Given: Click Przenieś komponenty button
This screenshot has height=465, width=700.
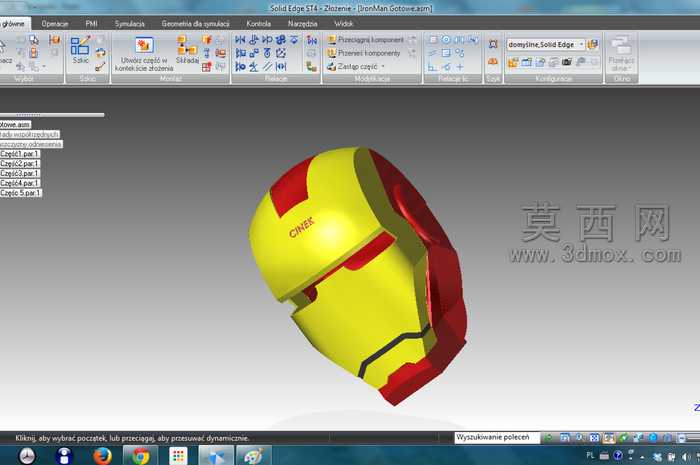Looking at the screenshot, I should (x=364, y=53).
